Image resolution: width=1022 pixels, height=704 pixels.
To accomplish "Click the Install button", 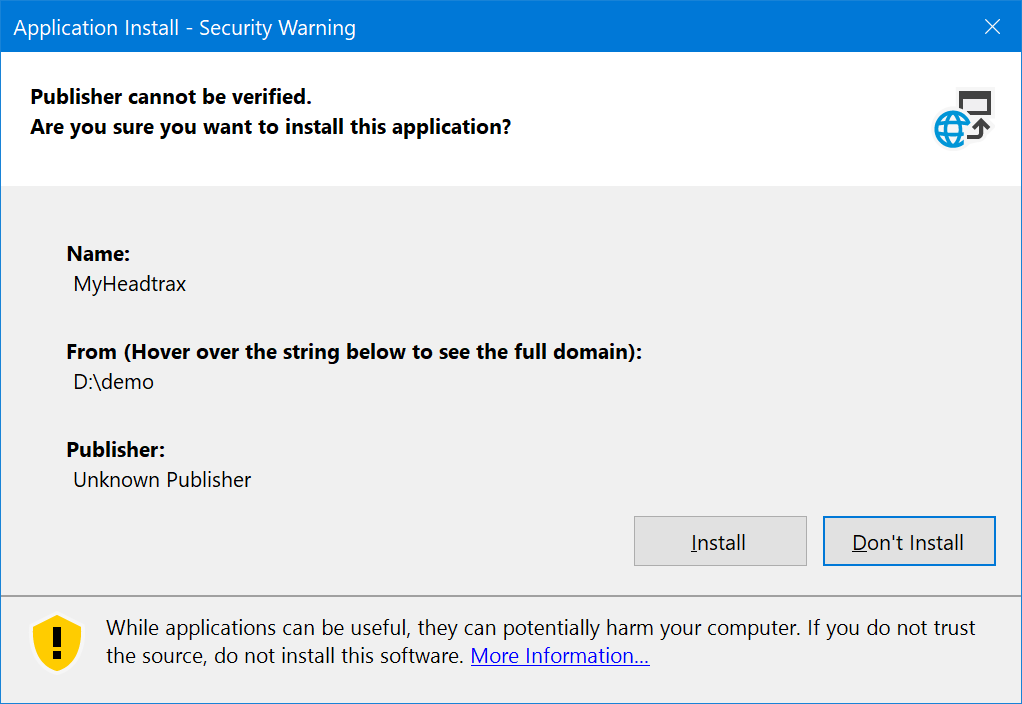I will coord(720,542).
